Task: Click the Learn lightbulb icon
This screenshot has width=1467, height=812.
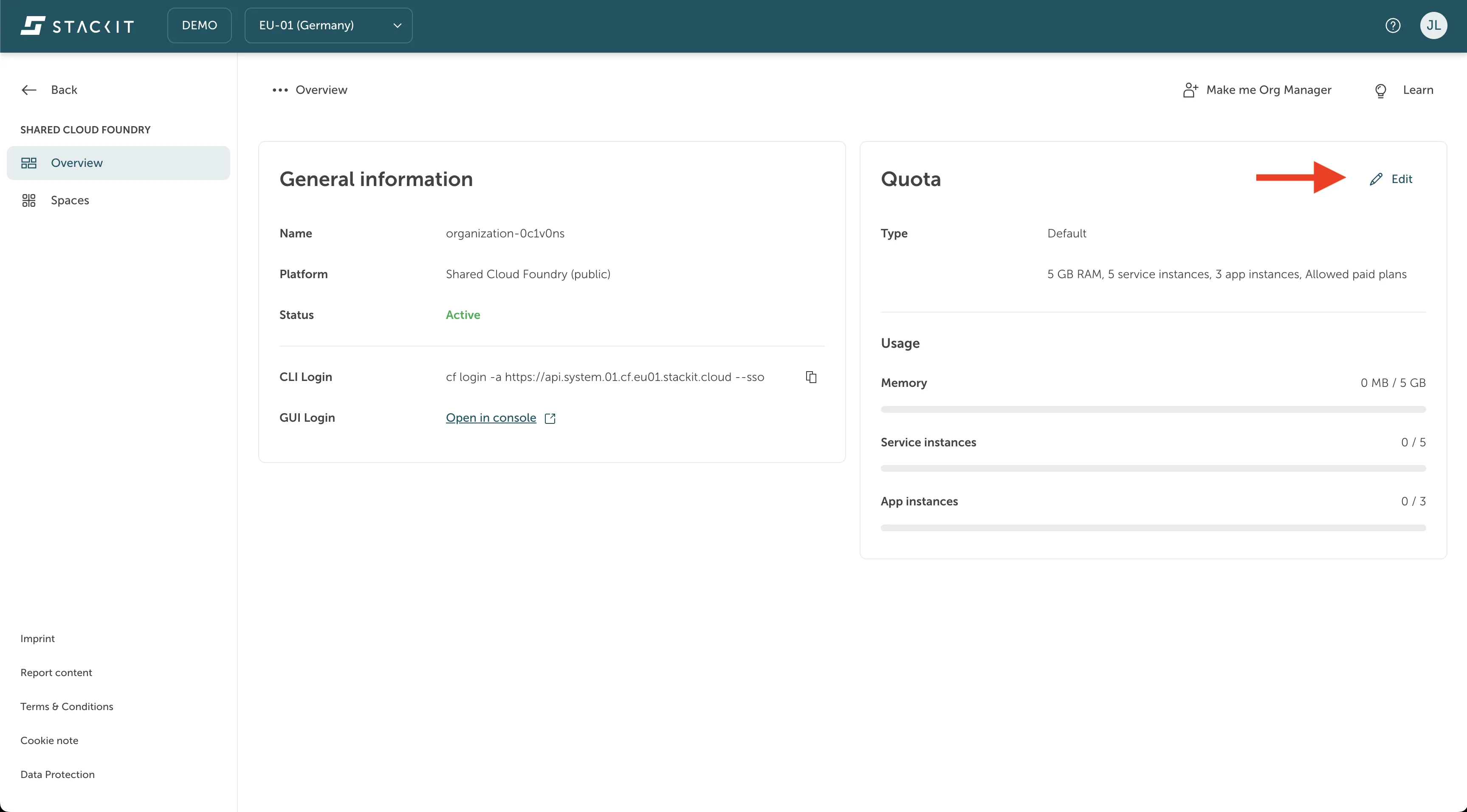Action: (1380, 90)
